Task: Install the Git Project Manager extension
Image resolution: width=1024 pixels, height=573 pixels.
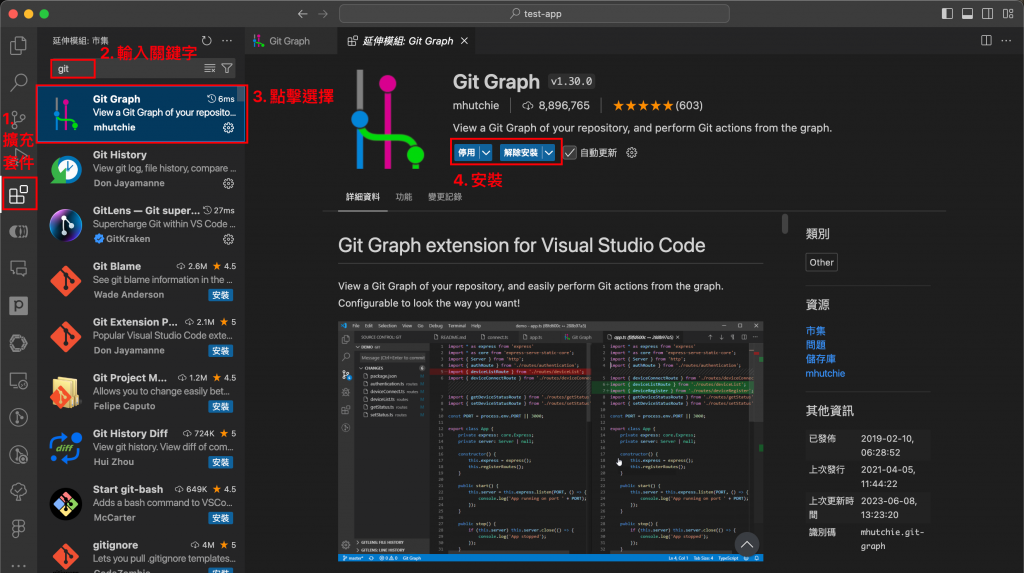Action: (221, 406)
